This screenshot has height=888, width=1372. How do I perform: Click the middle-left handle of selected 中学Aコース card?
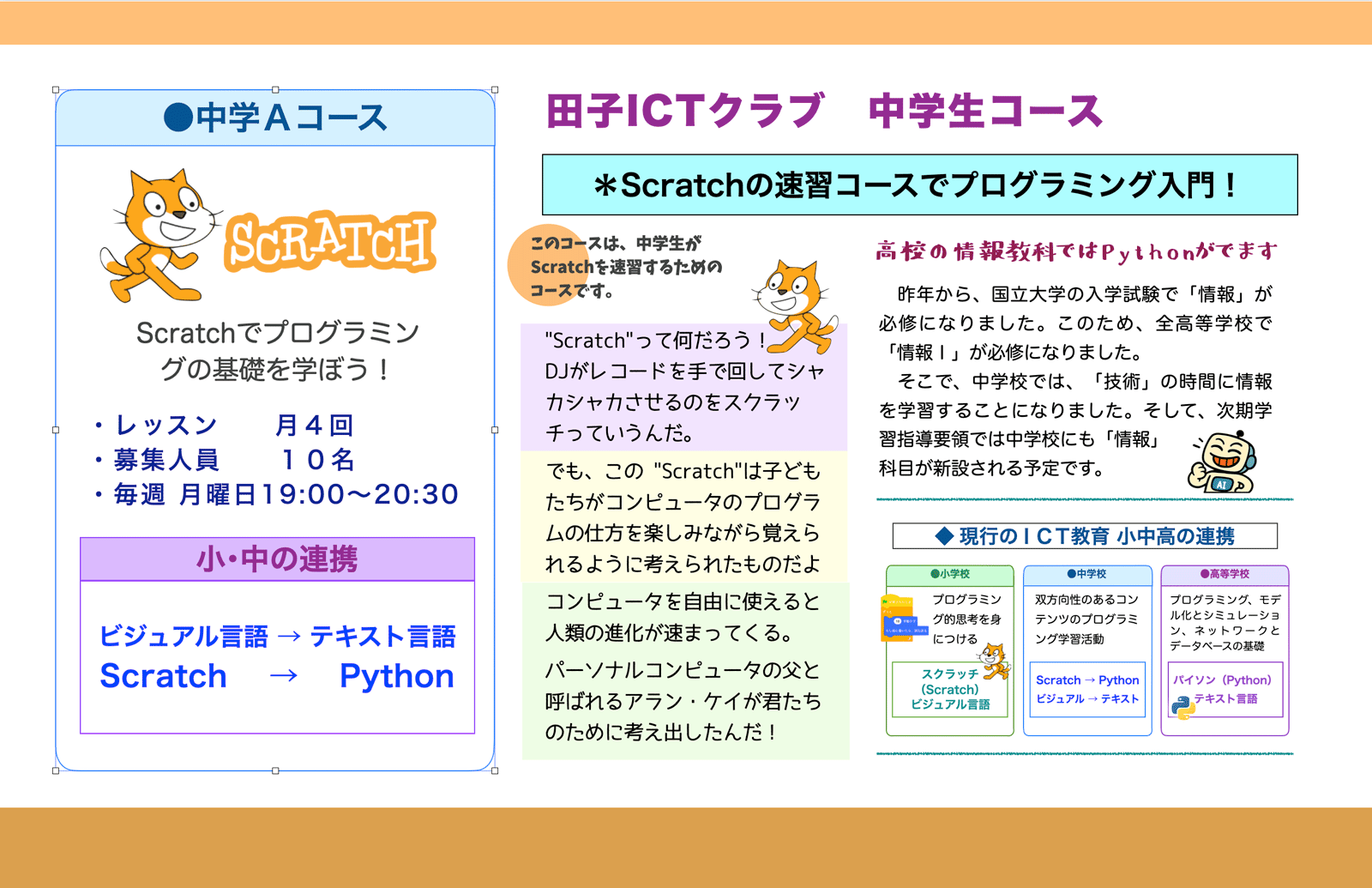56,430
